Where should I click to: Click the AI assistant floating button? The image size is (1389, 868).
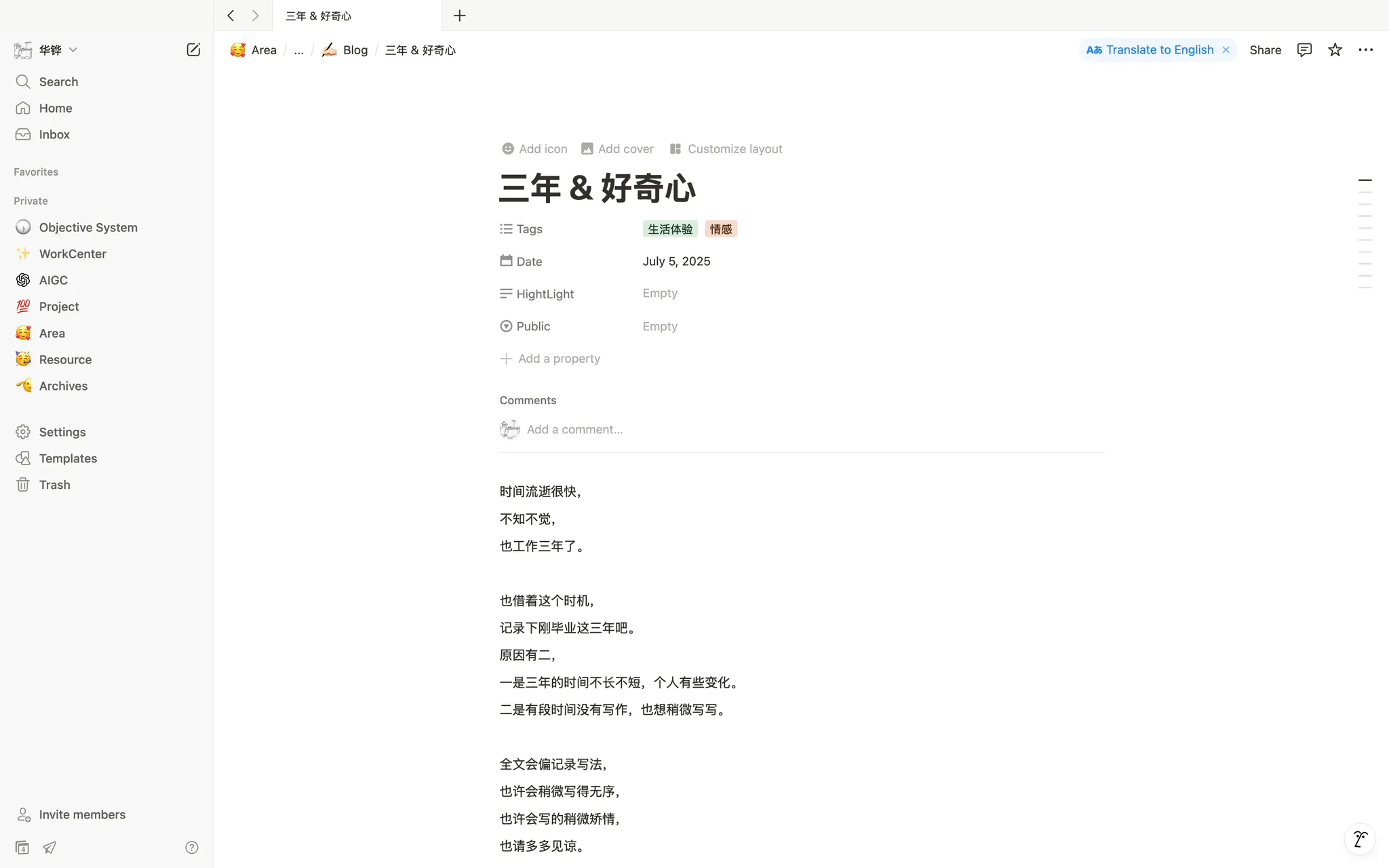click(x=1360, y=839)
